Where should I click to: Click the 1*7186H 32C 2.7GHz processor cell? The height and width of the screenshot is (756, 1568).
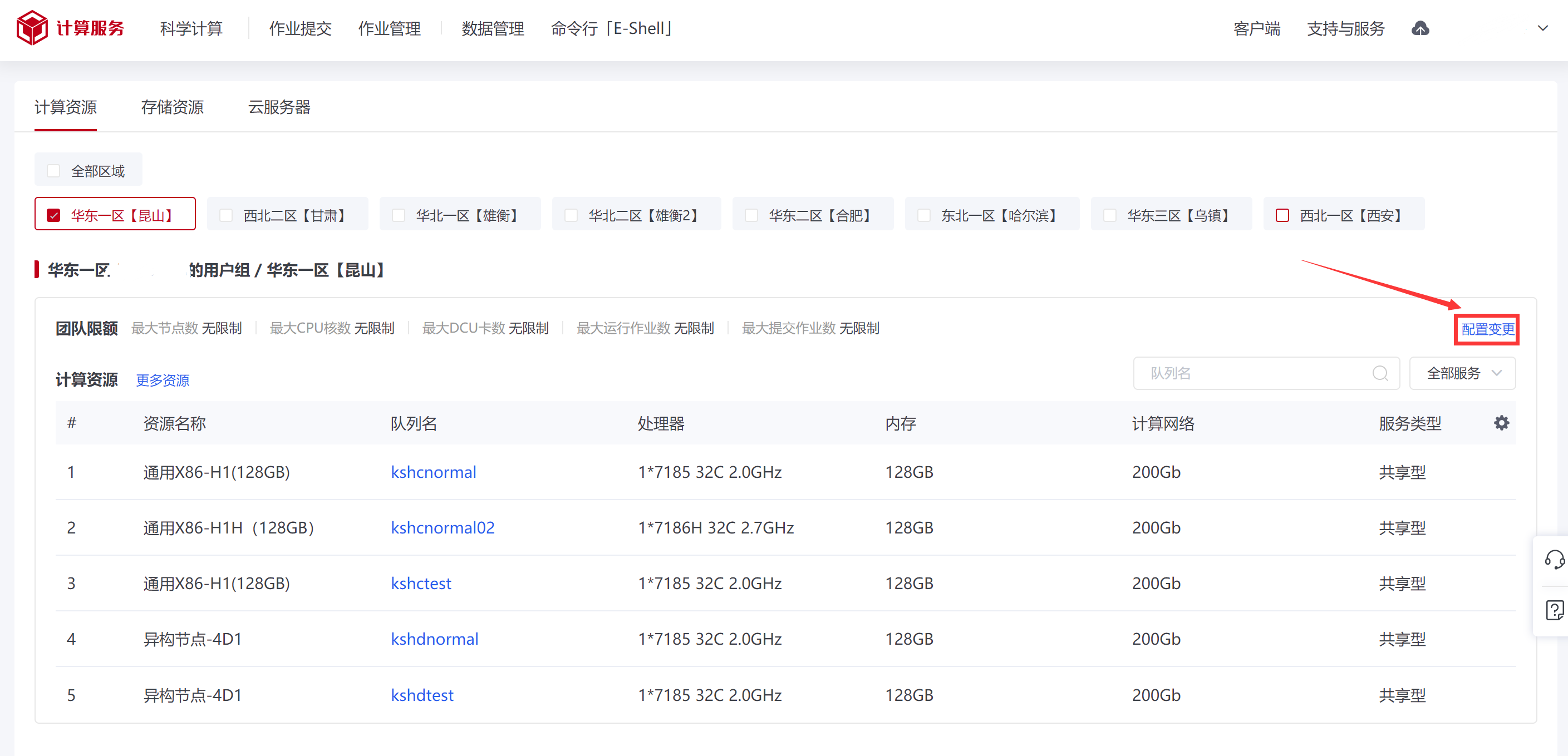[x=716, y=527]
